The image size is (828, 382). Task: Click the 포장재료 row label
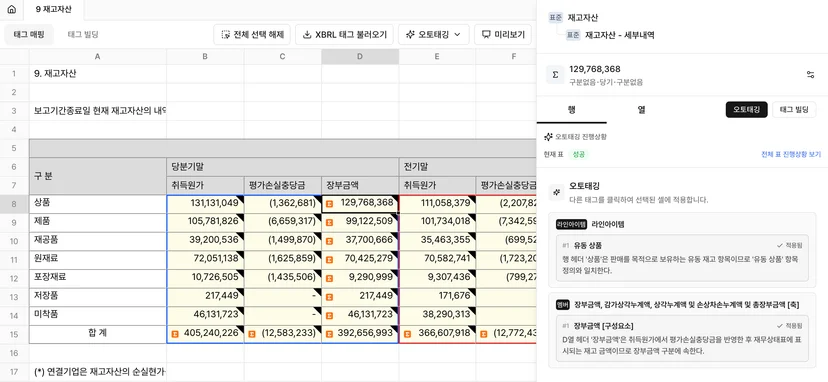98,278
